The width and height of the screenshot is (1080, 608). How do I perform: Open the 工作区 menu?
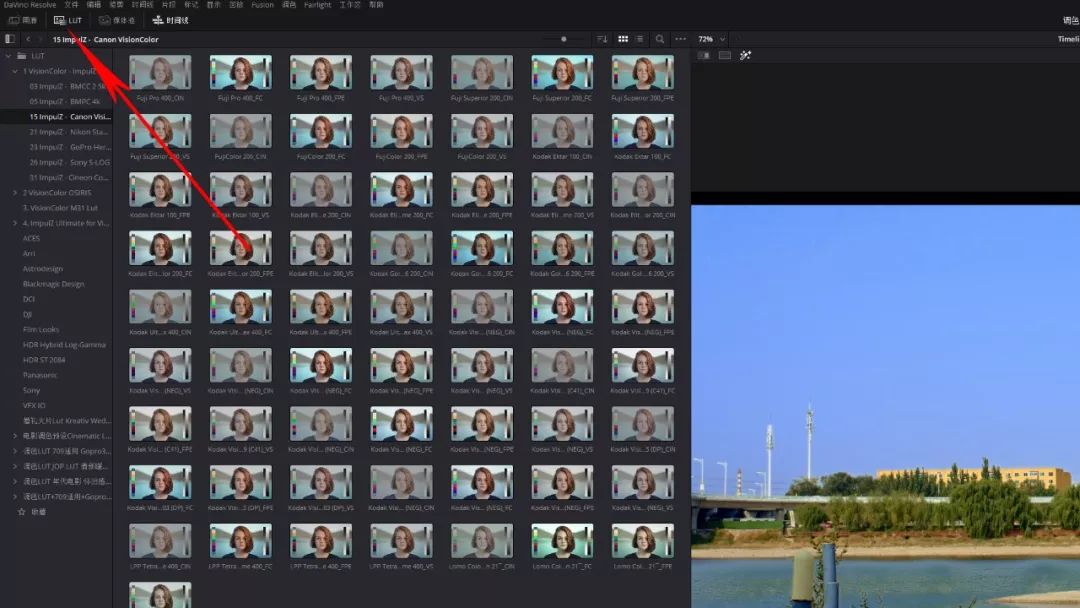click(350, 5)
